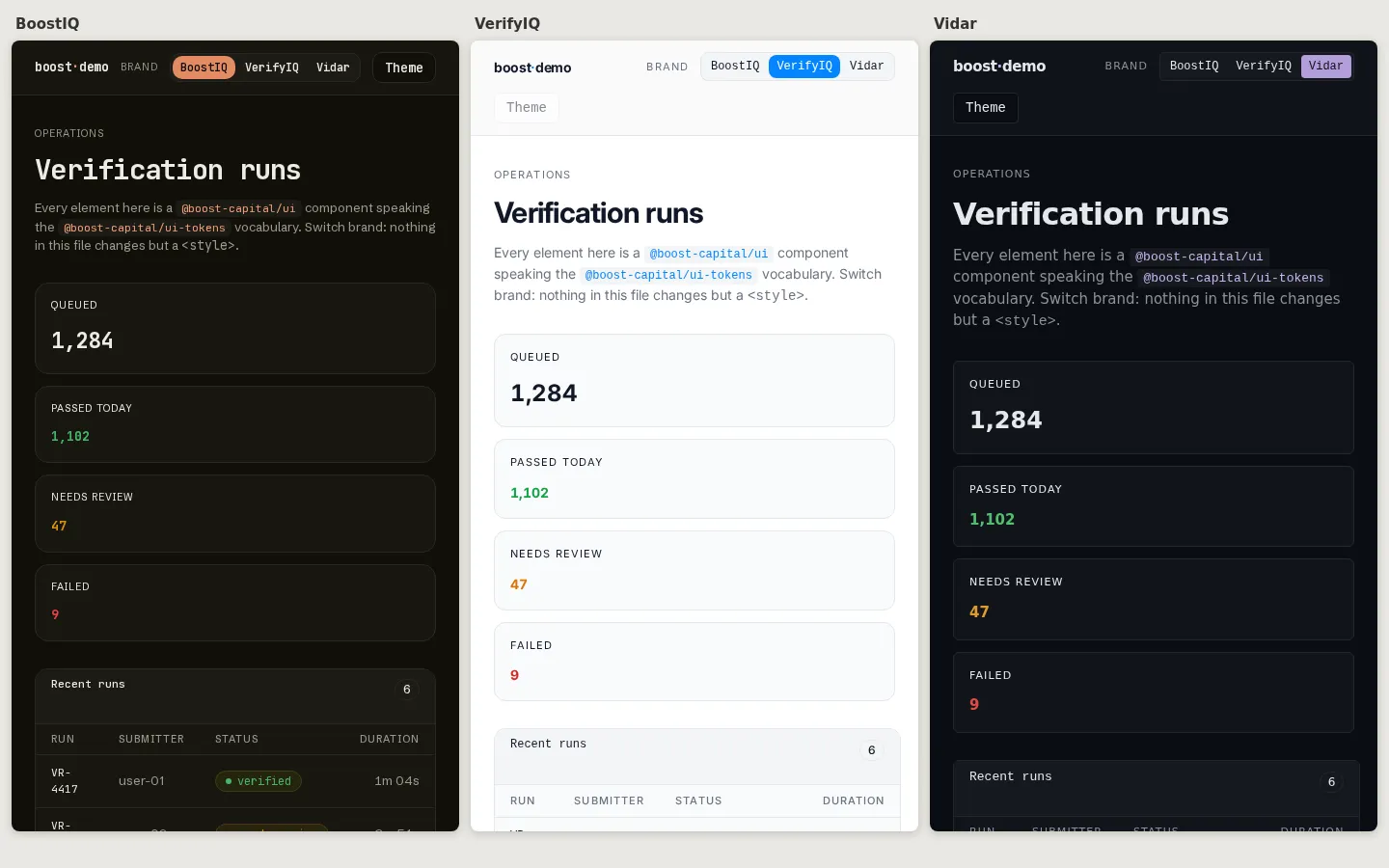
Task: Select BoostIQ brand in Vidar panel
Action: tap(1194, 66)
